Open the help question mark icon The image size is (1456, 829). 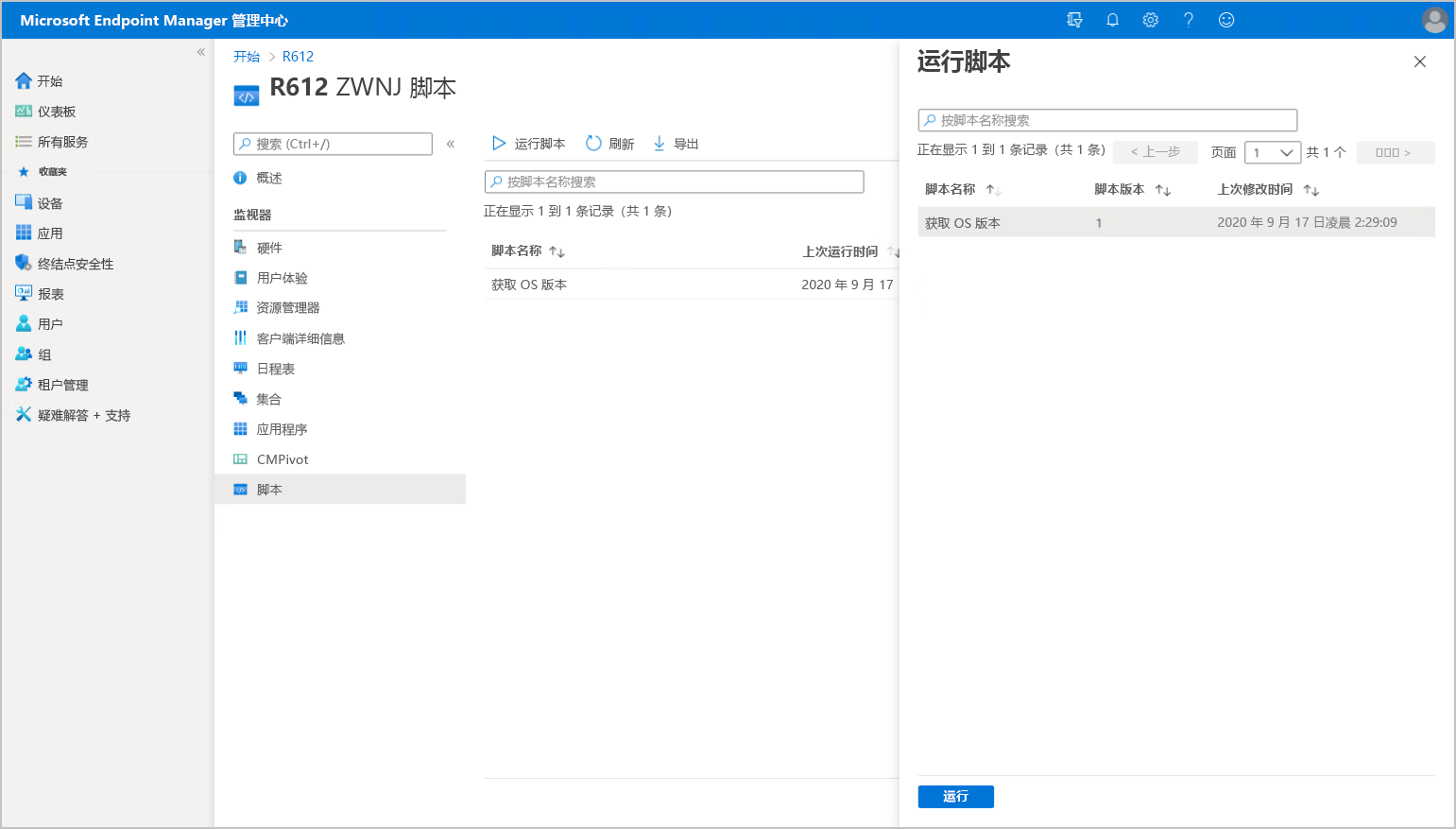click(1189, 20)
